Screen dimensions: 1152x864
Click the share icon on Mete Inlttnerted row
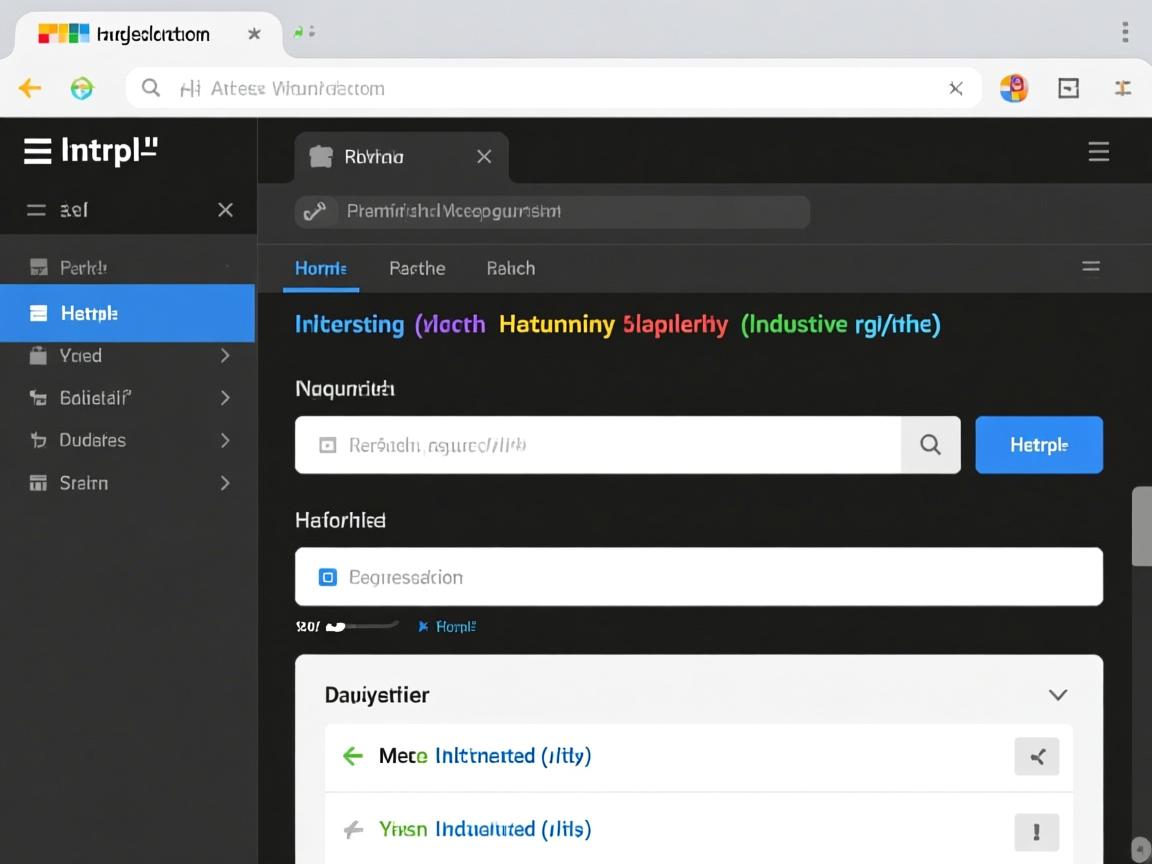coord(1036,757)
